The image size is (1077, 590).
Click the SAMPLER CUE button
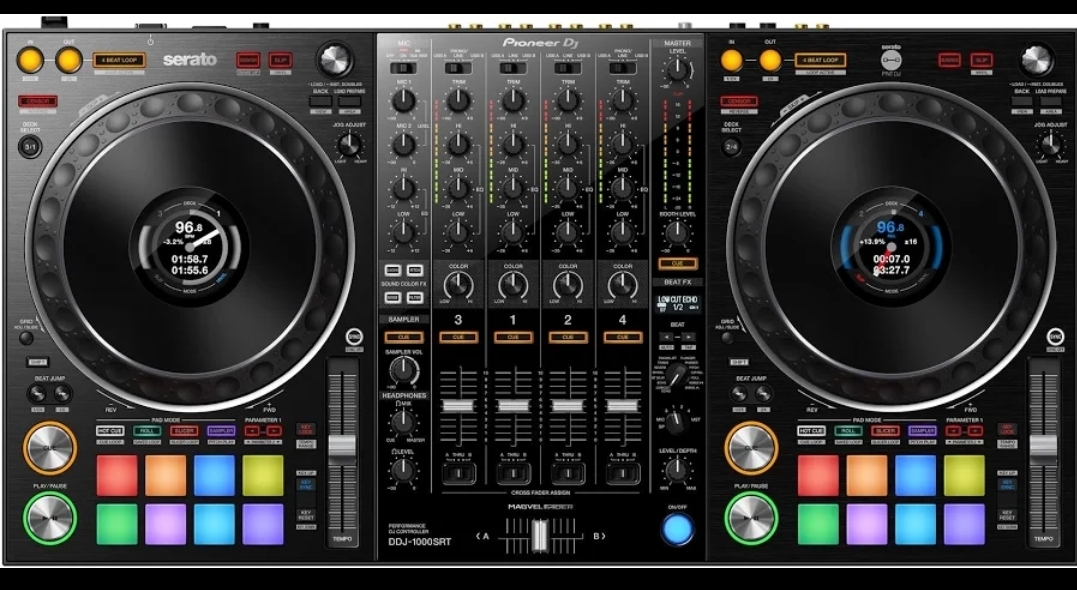click(403, 337)
